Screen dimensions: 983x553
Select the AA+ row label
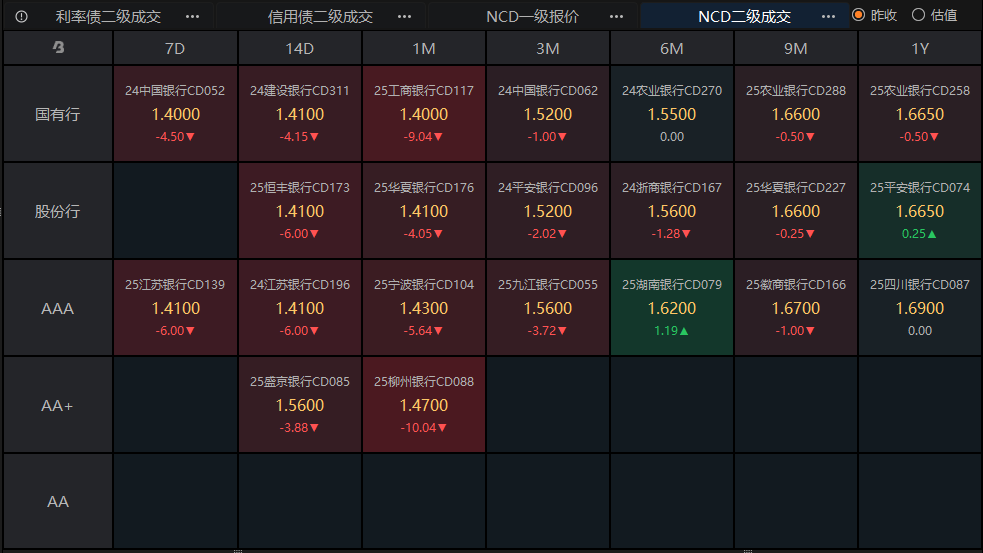pos(58,405)
